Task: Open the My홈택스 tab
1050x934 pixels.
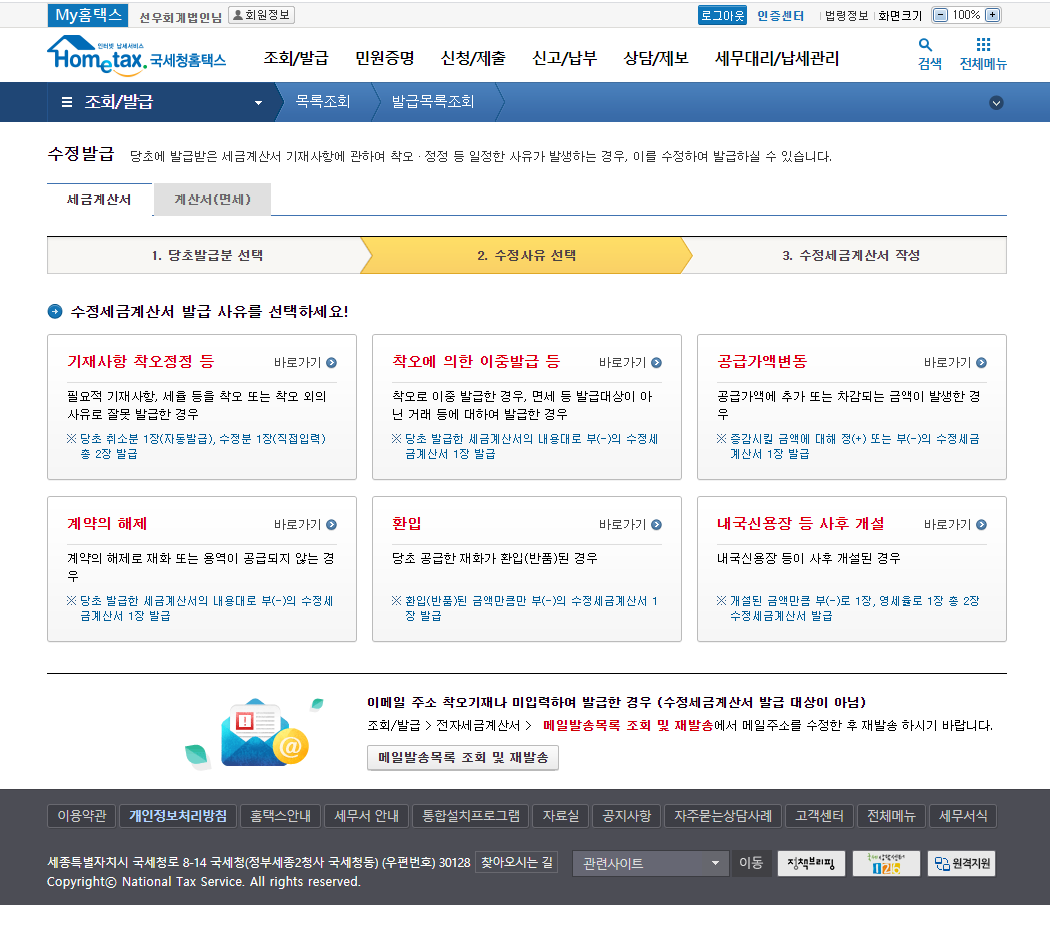Action: point(88,15)
